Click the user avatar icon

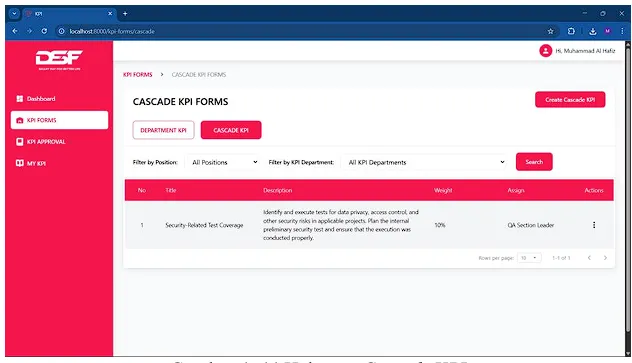[545, 51]
